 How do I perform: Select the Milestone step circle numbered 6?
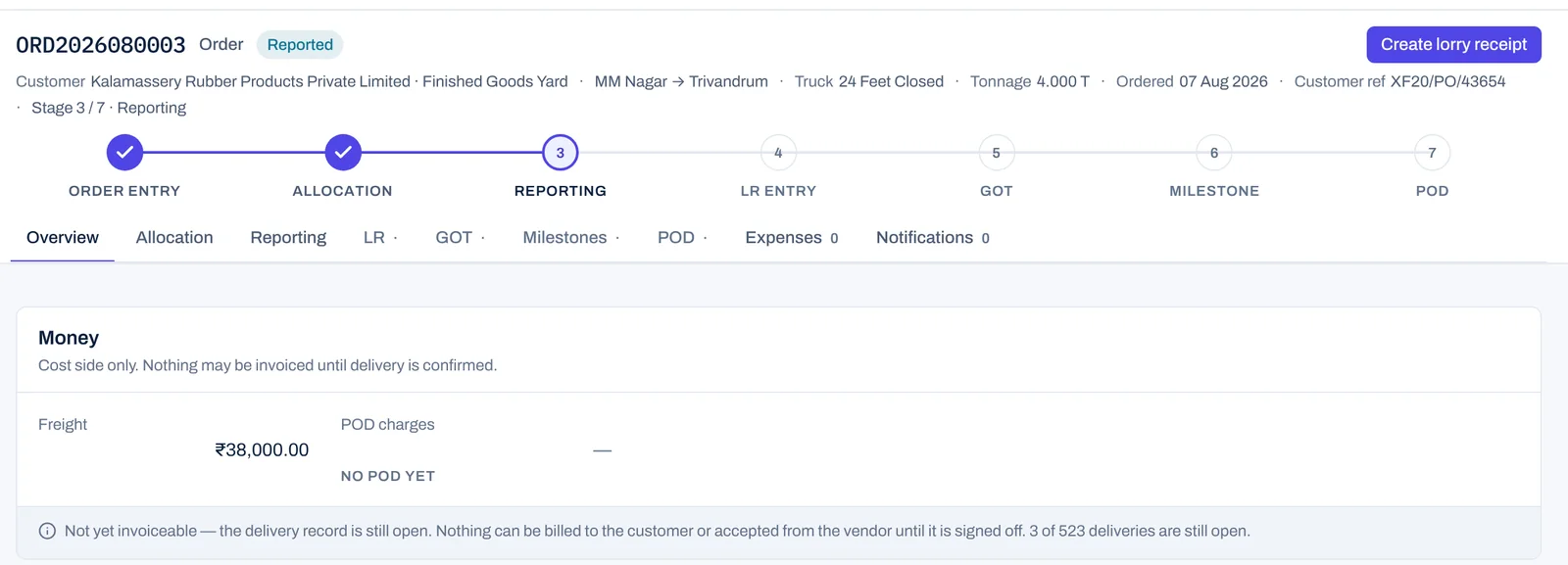point(1214,153)
